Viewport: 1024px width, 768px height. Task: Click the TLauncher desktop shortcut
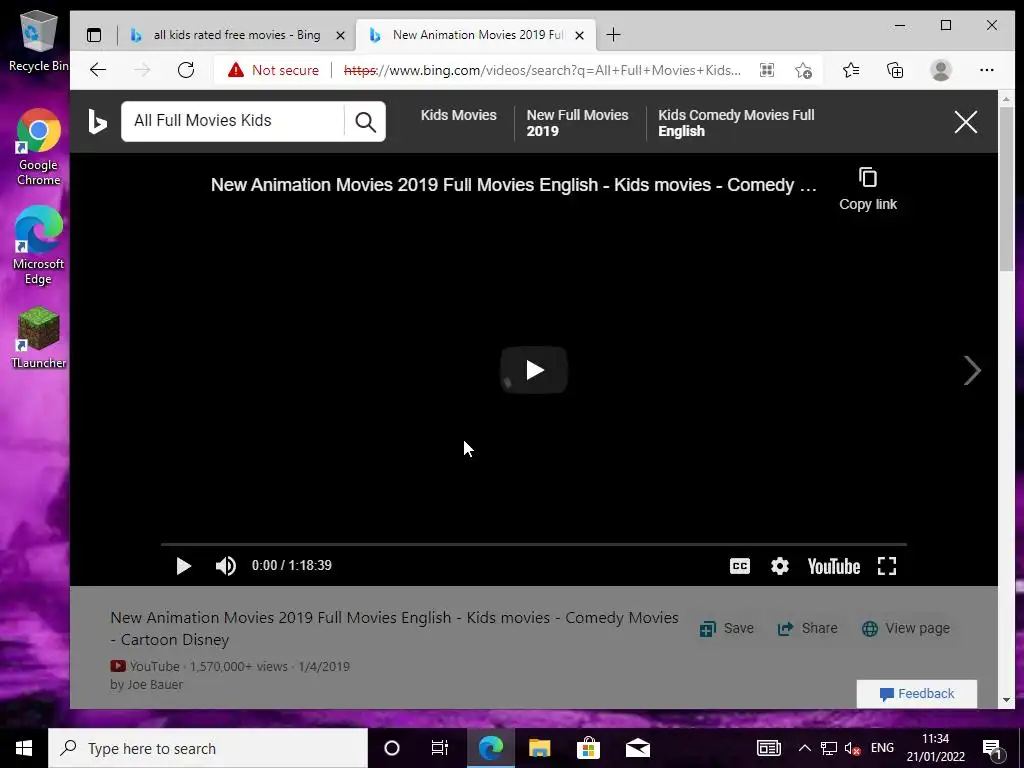[39, 338]
